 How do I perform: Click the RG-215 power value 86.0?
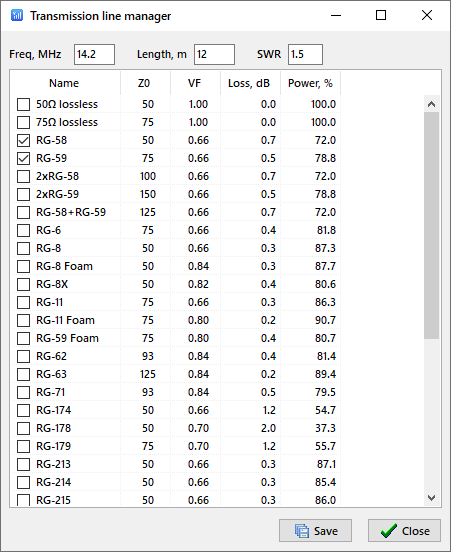pyautogui.click(x=325, y=500)
